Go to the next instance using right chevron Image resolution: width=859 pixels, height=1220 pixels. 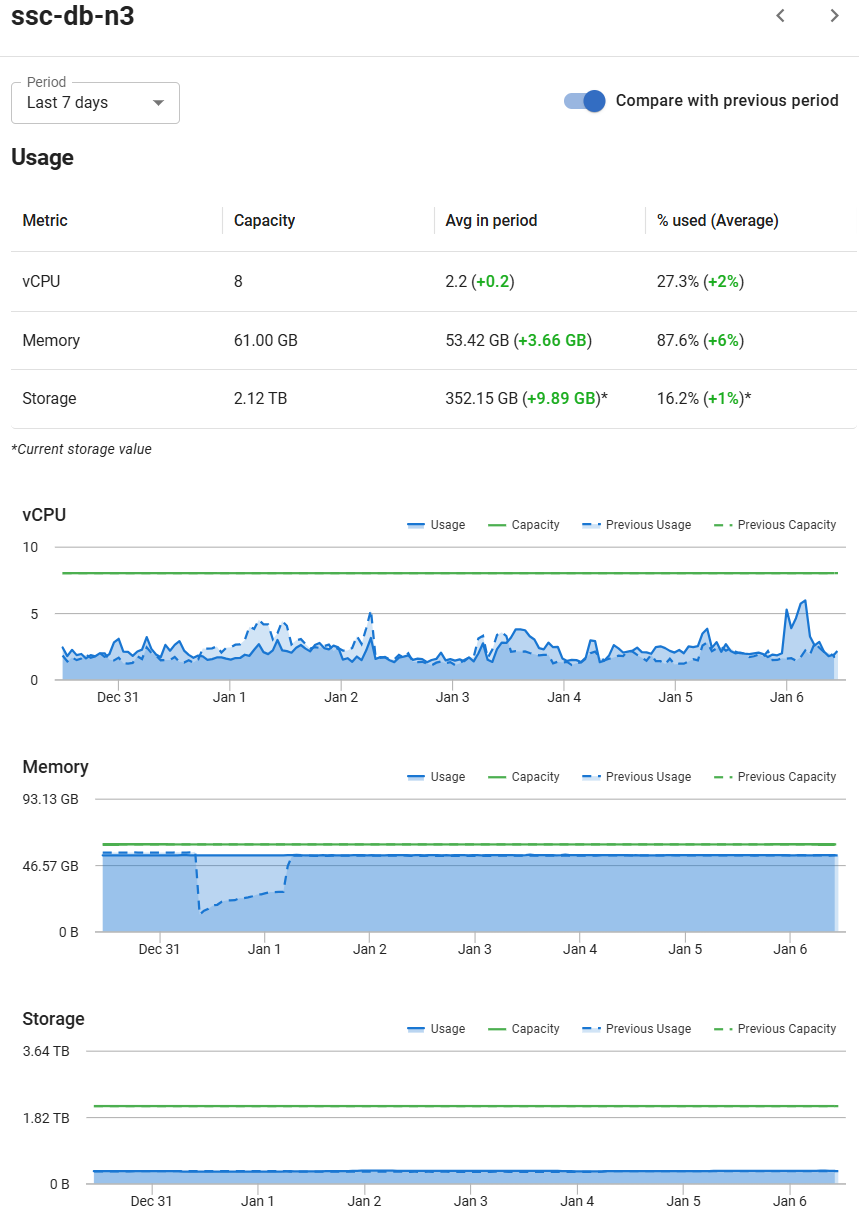834,16
